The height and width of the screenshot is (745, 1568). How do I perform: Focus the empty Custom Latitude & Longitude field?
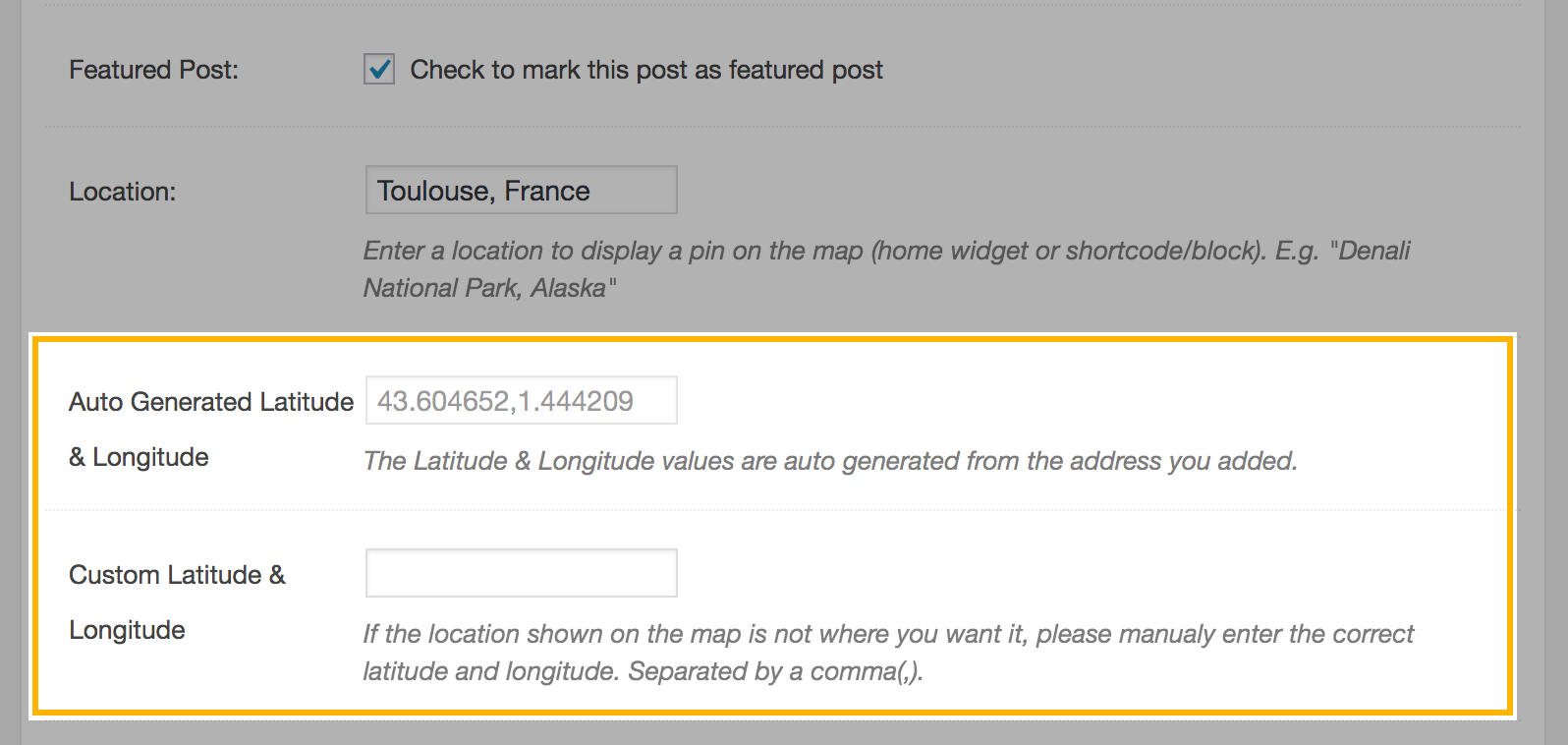click(521, 571)
